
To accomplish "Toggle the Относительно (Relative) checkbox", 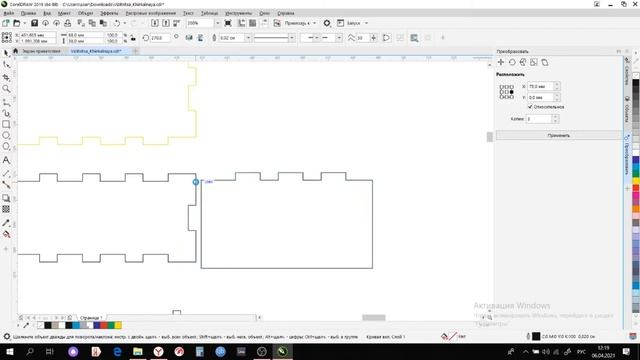I will [x=530, y=107].
